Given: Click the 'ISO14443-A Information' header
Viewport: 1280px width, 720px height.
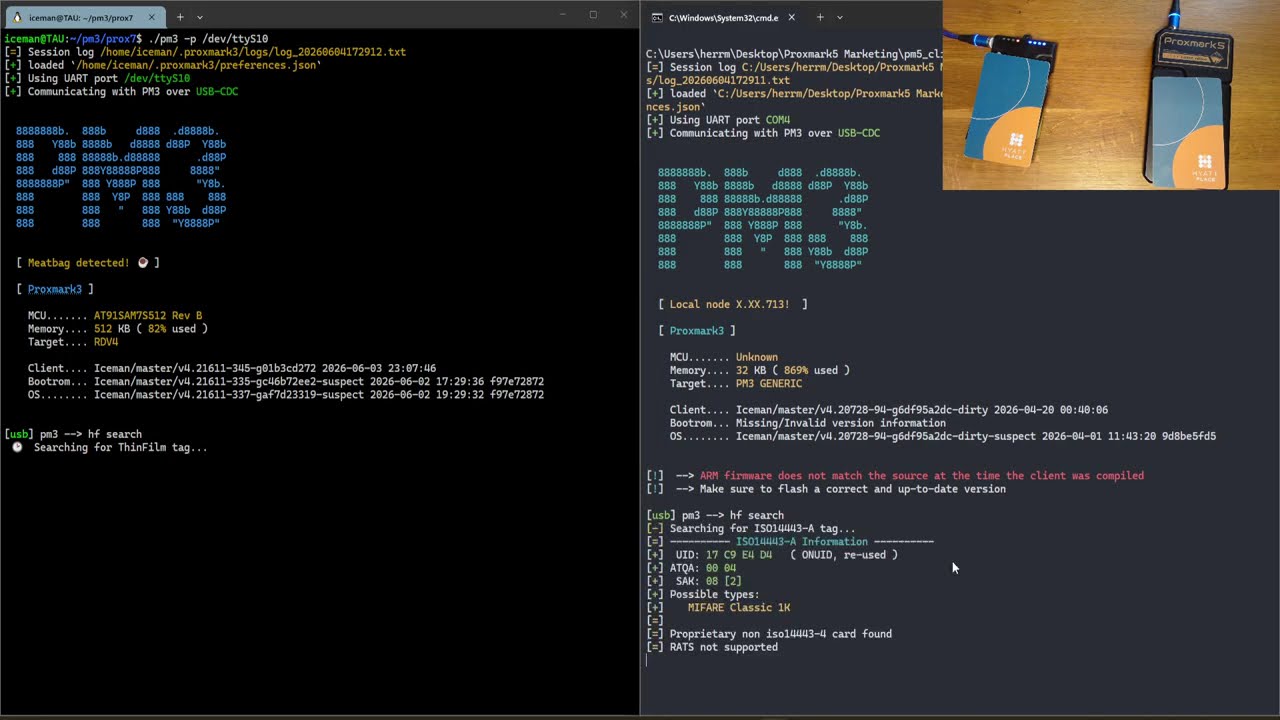Looking at the screenshot, I should click(x=801, y=542).
